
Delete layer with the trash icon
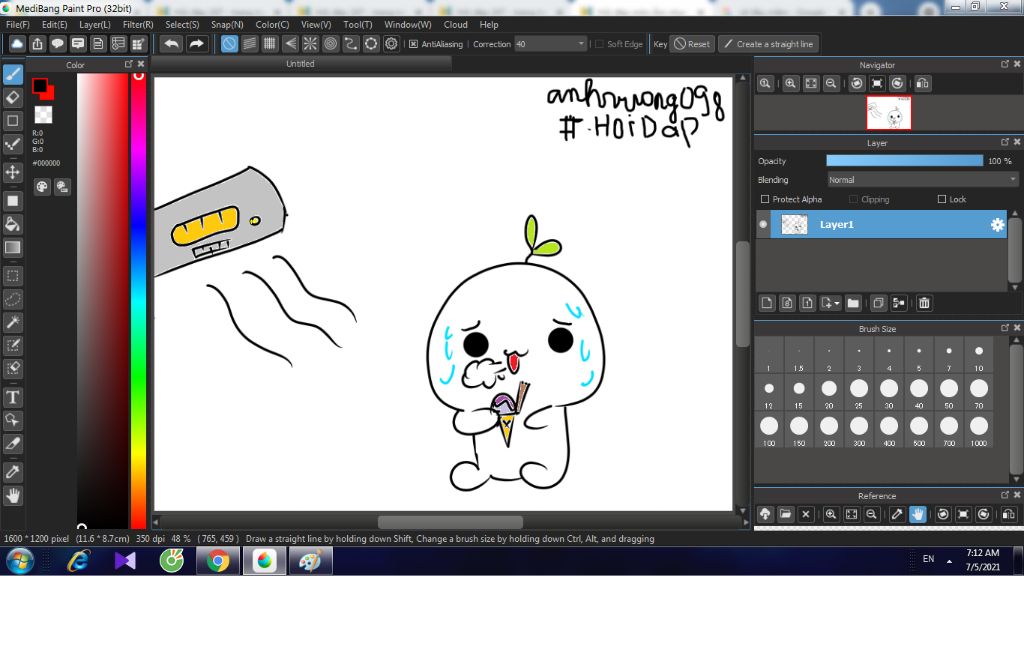[x=924, y=303]
